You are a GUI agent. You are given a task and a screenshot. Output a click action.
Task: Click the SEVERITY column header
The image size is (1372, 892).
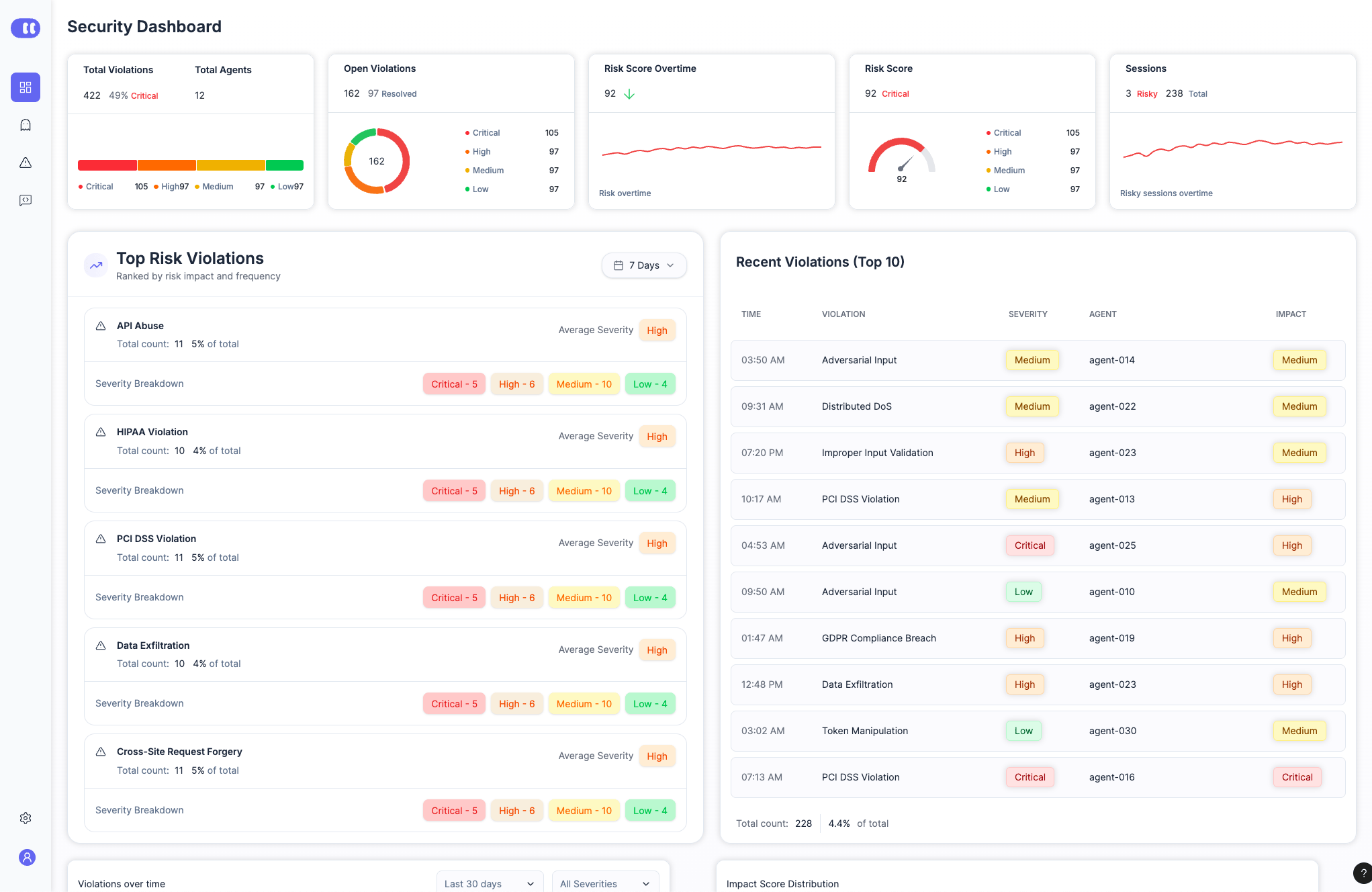pos(1027,314)
